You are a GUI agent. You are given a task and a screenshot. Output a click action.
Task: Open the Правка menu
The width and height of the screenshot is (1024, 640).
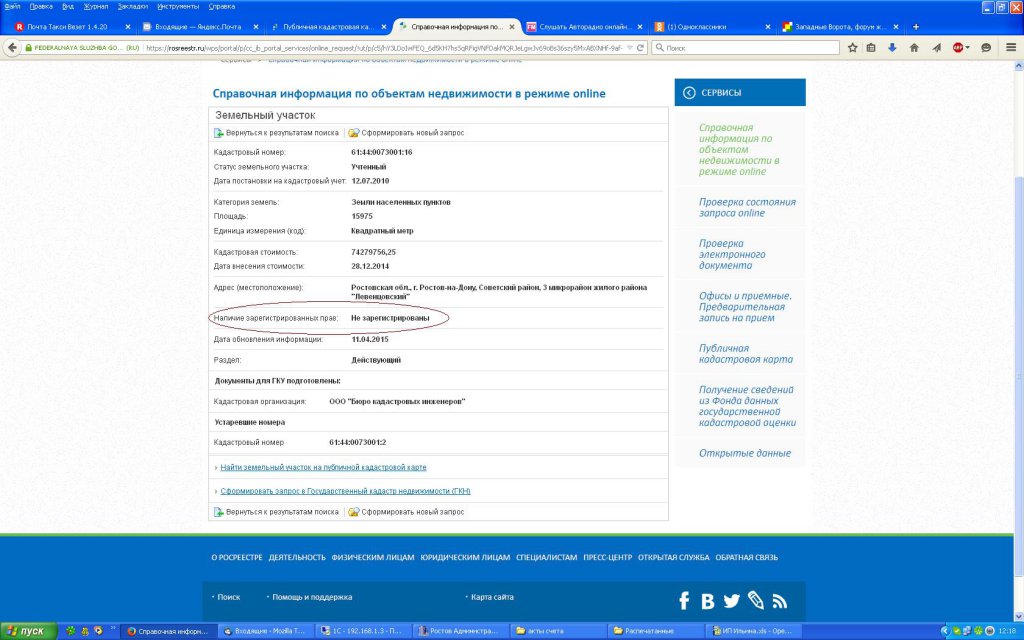(x=41, y=7)
